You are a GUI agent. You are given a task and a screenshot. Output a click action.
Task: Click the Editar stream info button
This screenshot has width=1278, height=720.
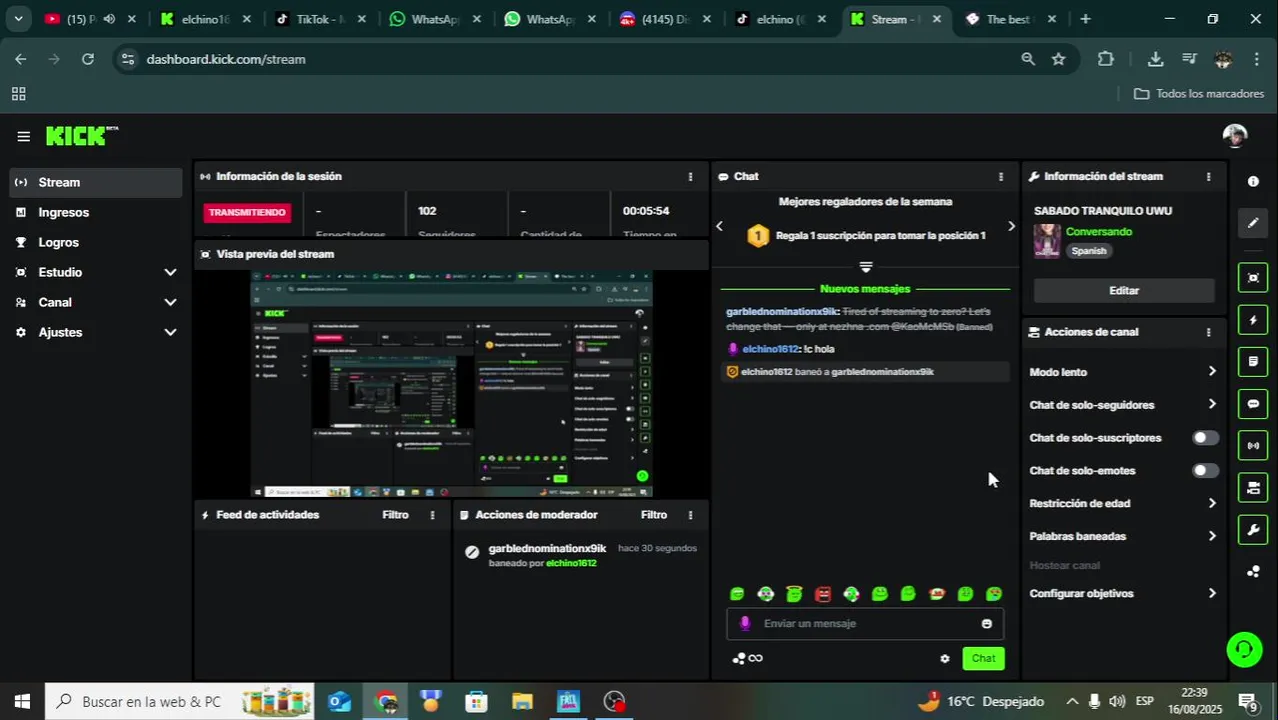tap(1124, 290)
